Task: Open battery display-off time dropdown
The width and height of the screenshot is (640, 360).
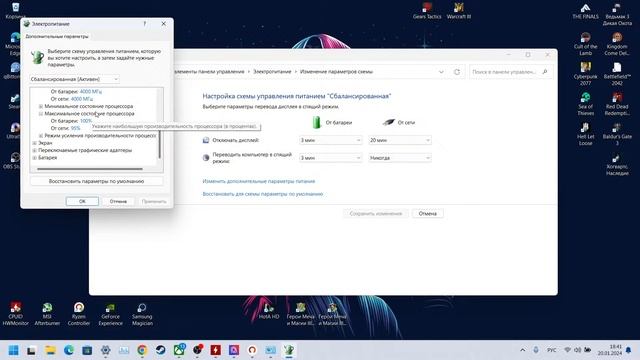Action: point(331,140)
